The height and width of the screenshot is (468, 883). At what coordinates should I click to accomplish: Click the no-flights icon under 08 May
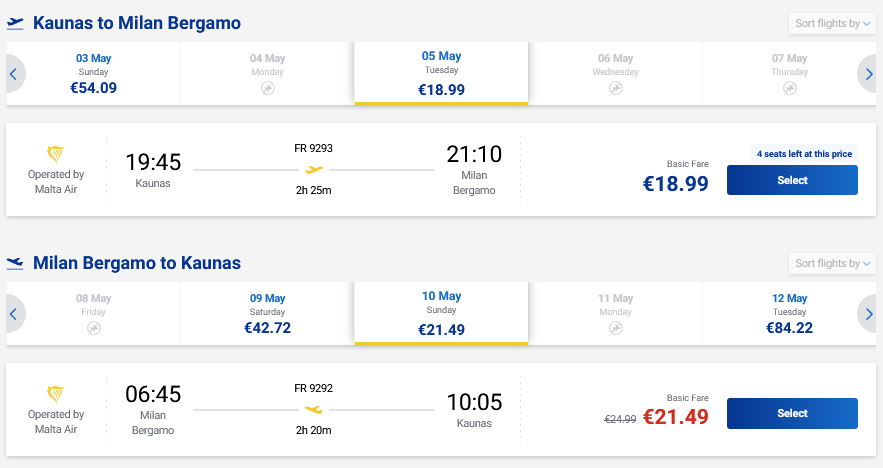94,328
